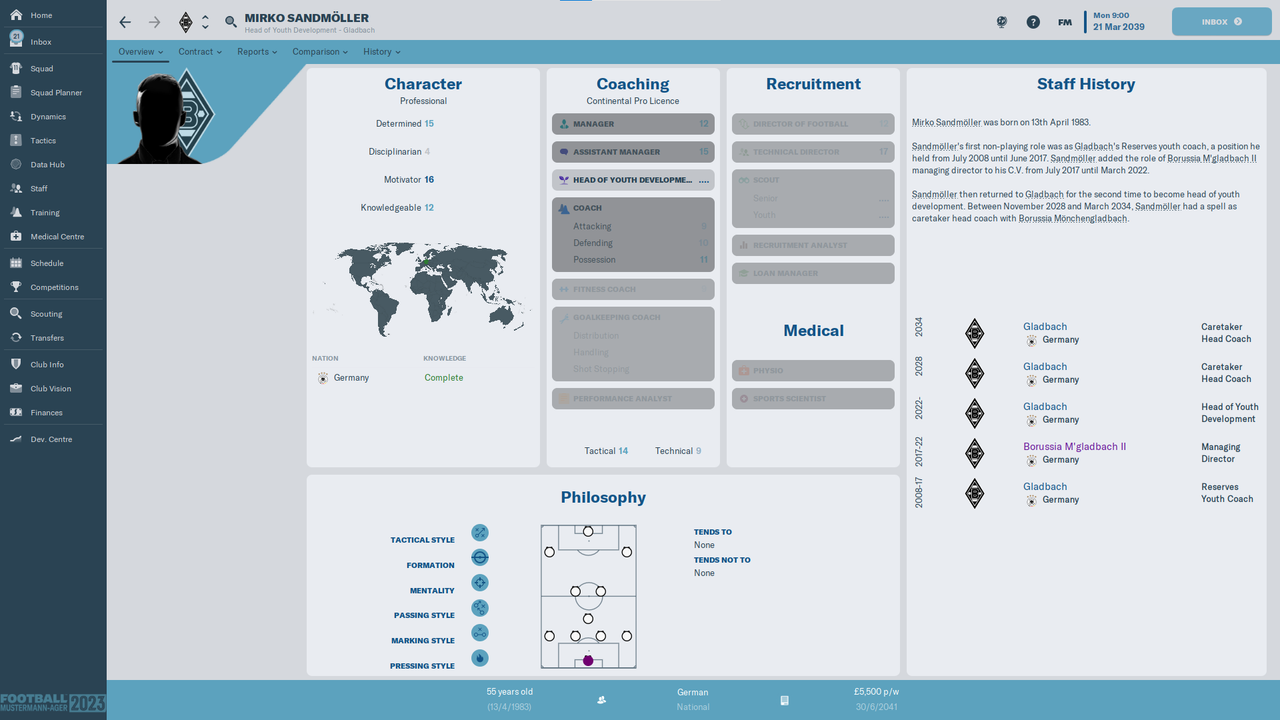This screenshot has width=1280, height=720.
Task: Expand the Reports dropdown menu
Action: click(x=257, y=52)
